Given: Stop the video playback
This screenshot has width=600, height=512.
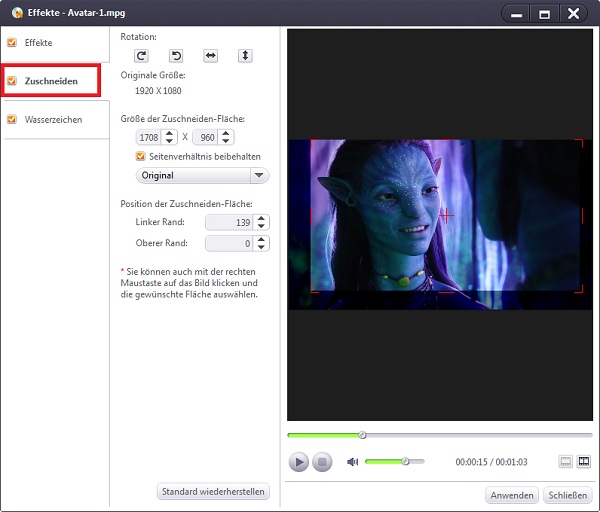Looking at the screenshot, I should (322, 462).
